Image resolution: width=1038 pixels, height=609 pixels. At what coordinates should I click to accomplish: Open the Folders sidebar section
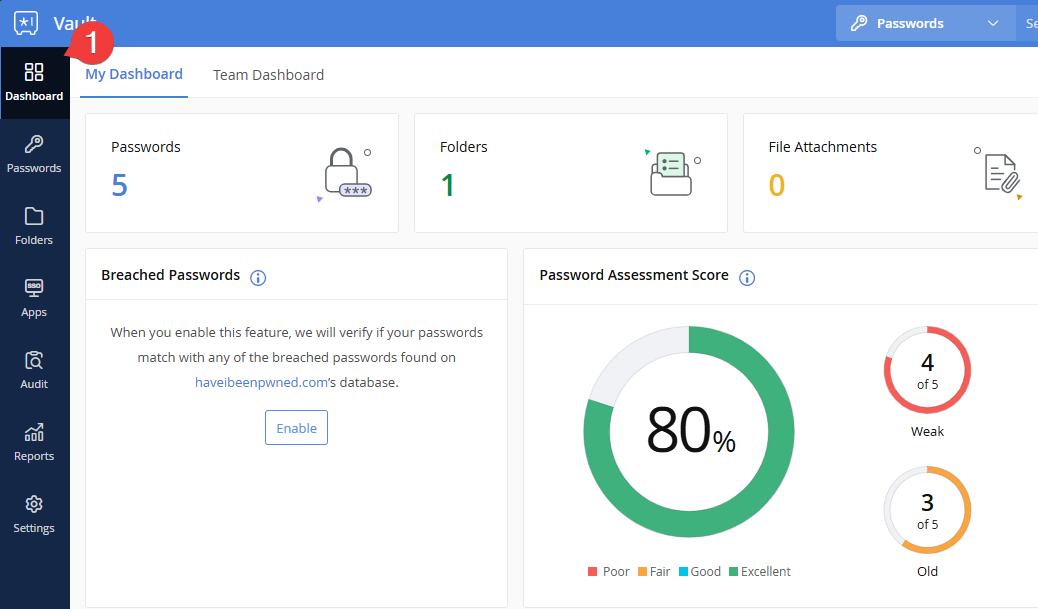pos(34,226)
